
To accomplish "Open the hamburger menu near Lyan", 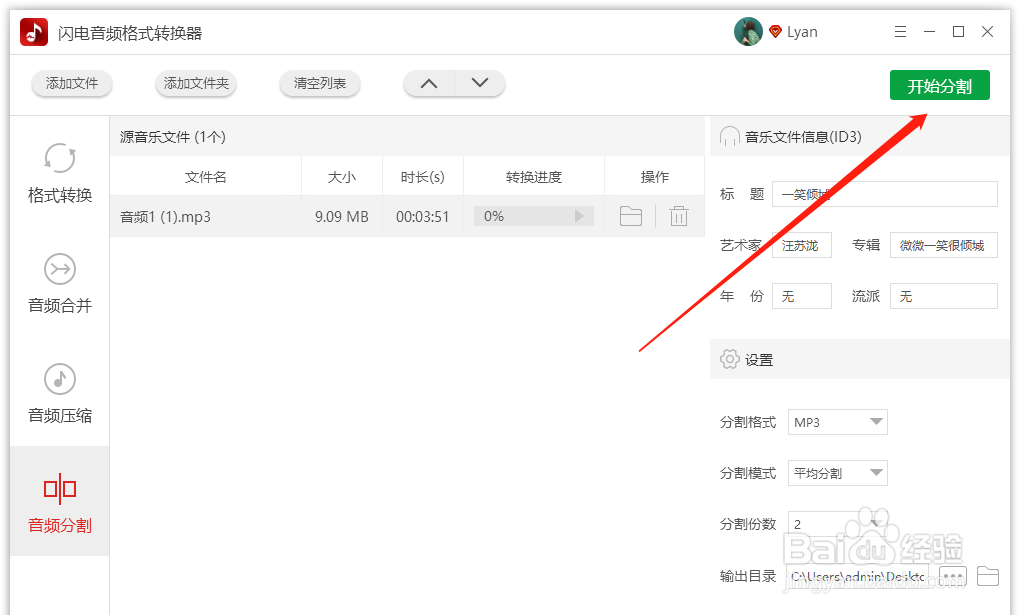I will coord(900,31).
